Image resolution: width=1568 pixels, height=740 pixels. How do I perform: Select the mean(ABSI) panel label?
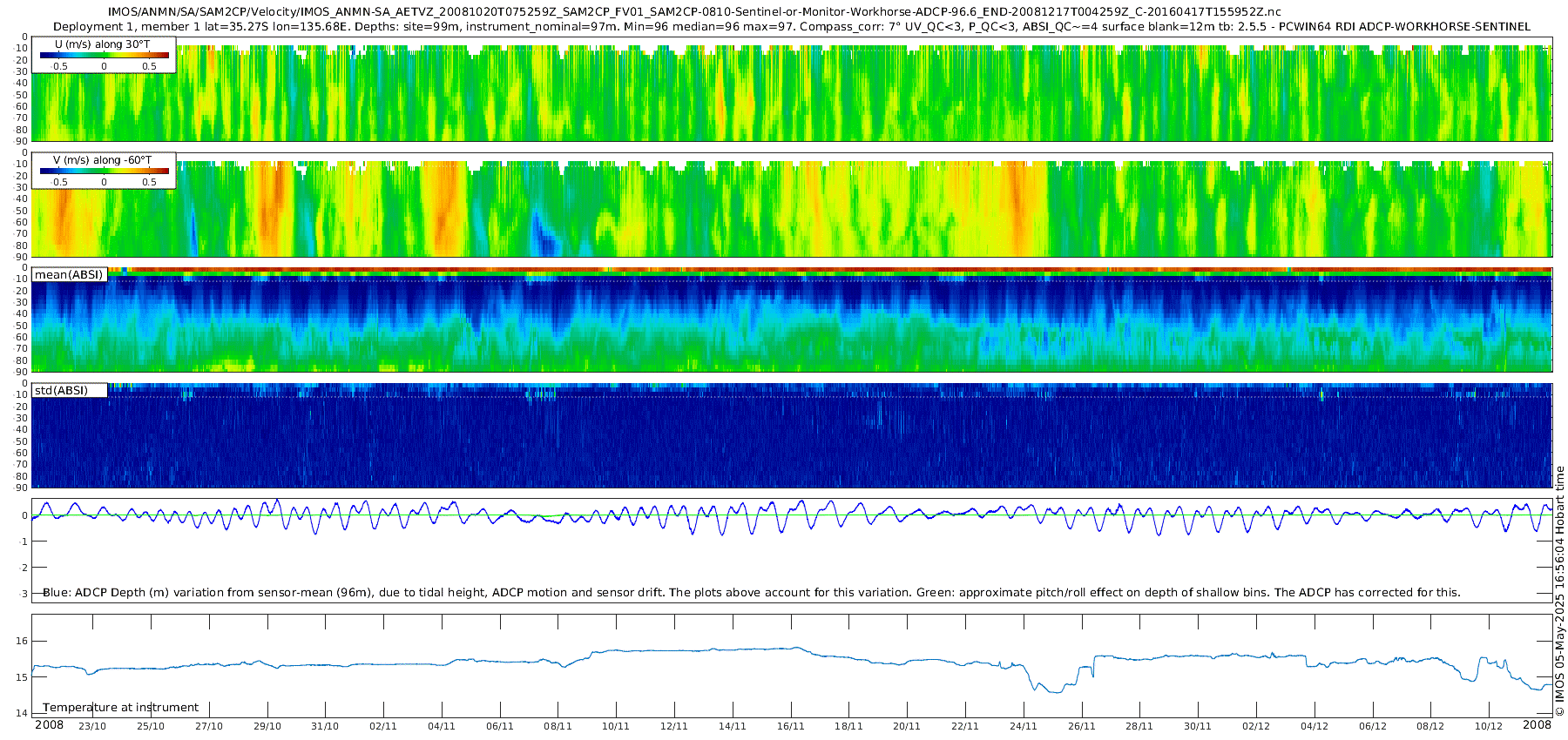pos(69,275)
